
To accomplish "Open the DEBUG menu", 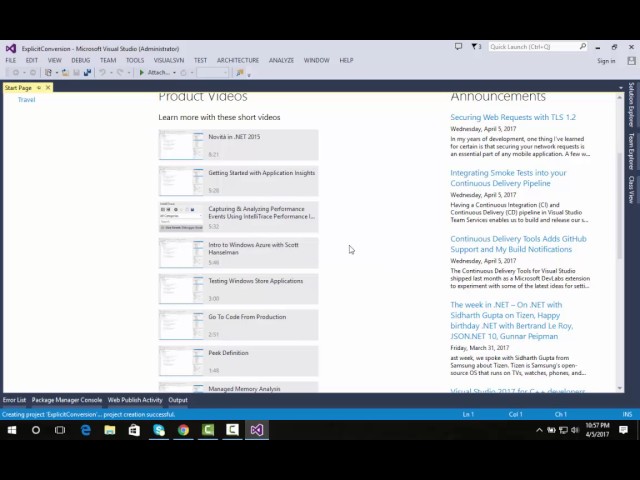I will (x=80, y=60).
